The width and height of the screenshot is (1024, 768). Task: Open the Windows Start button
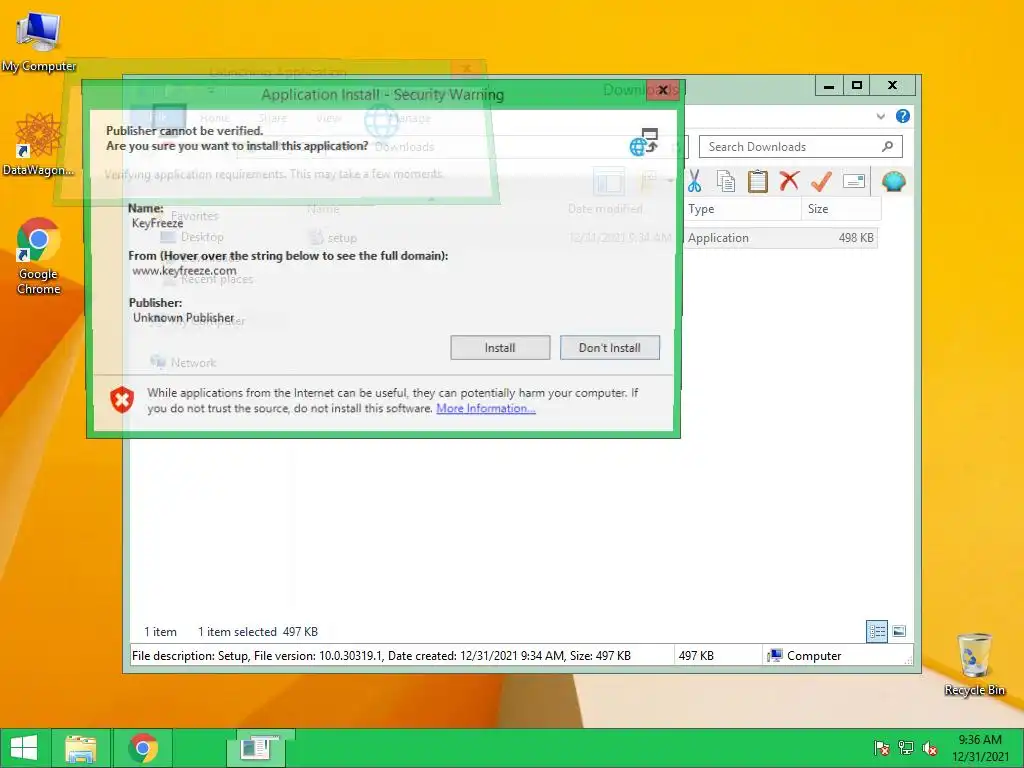24,748
